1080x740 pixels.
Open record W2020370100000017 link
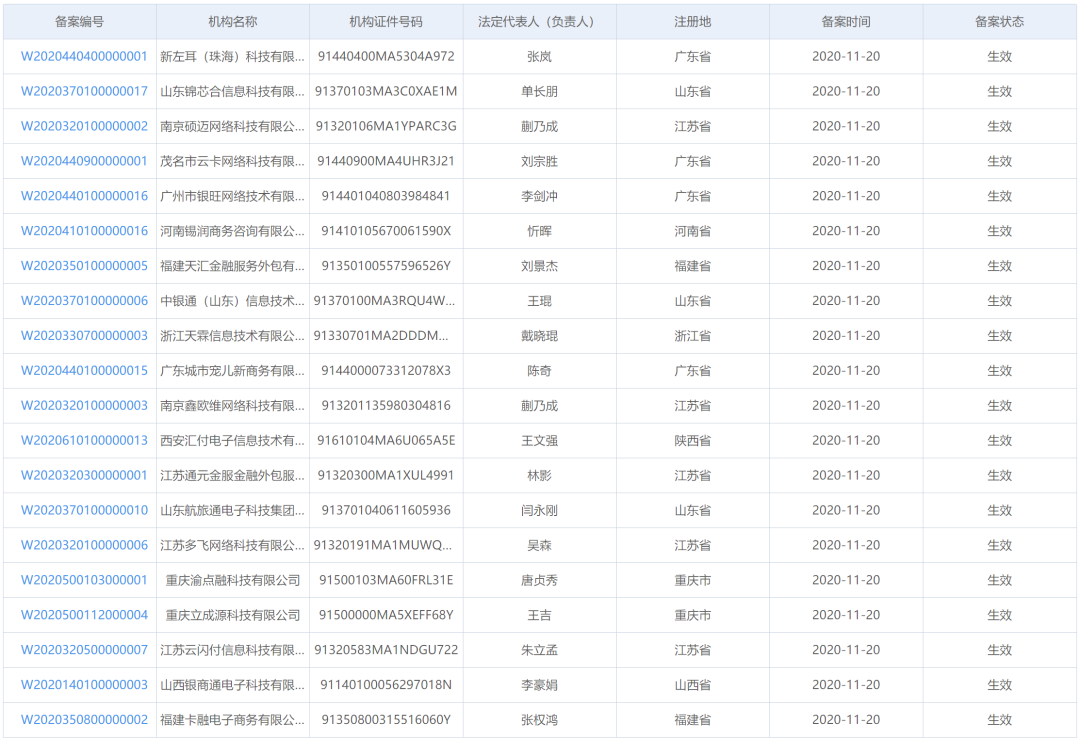84,92
